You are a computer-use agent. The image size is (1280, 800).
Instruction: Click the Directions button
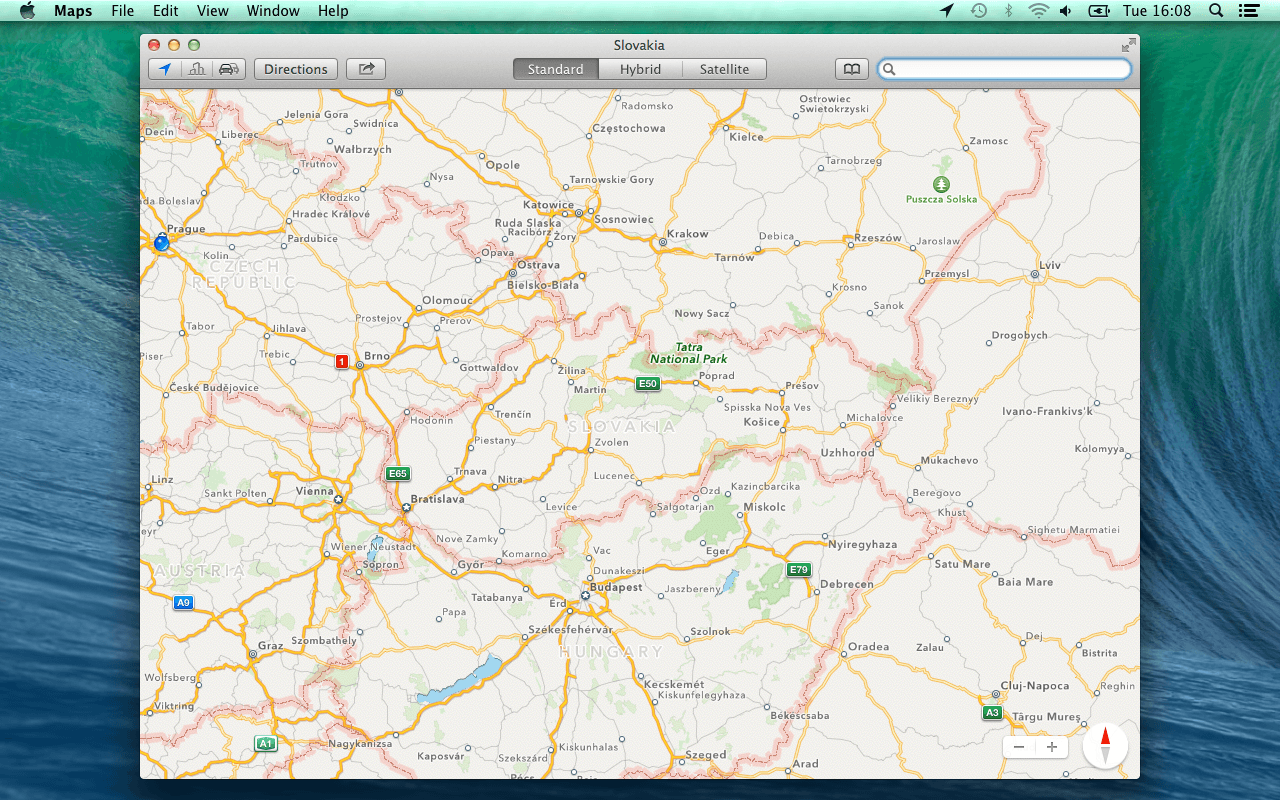coord(296,69)
